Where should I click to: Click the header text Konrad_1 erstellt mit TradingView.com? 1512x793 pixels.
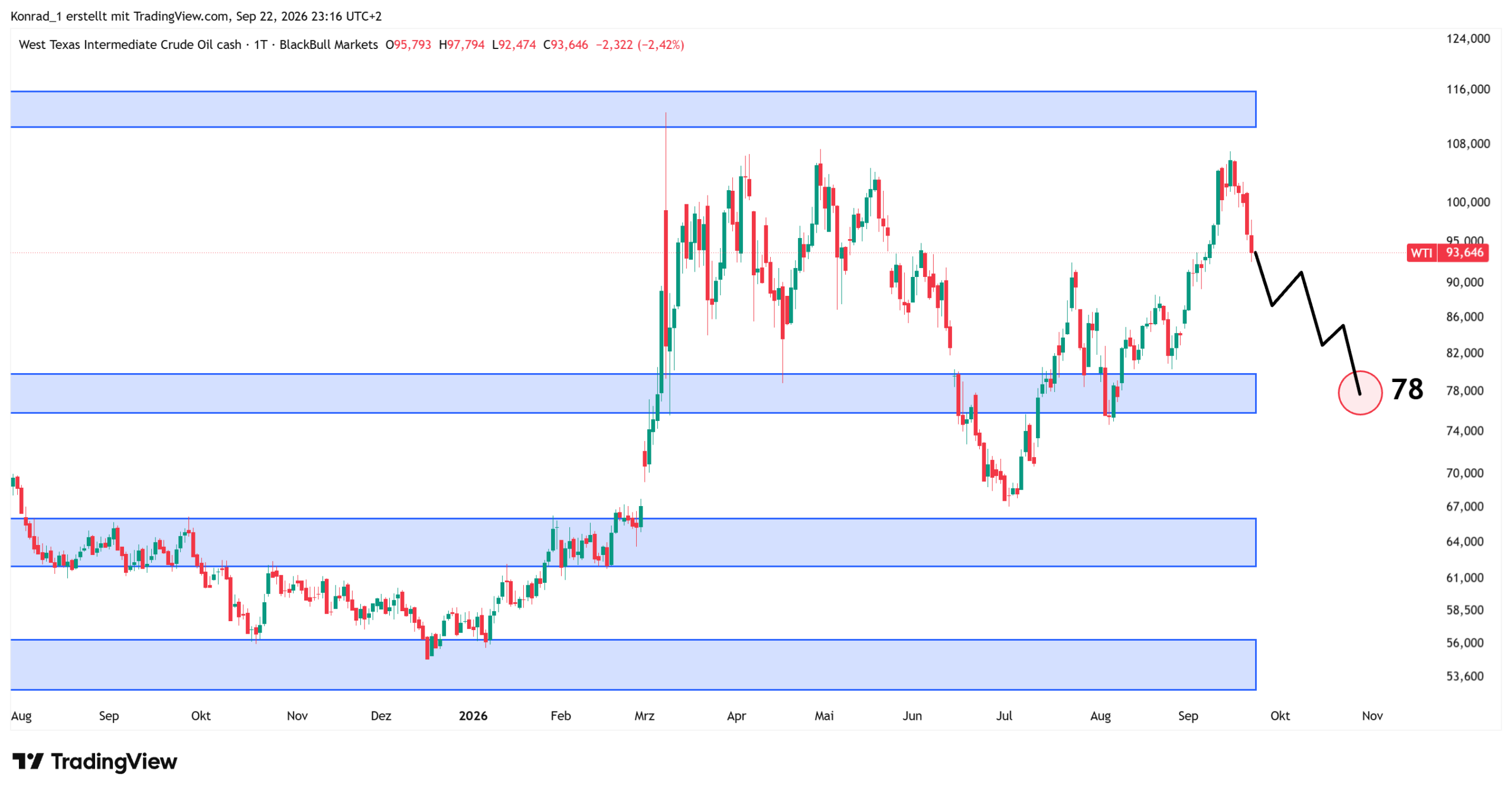pos(120,16)
